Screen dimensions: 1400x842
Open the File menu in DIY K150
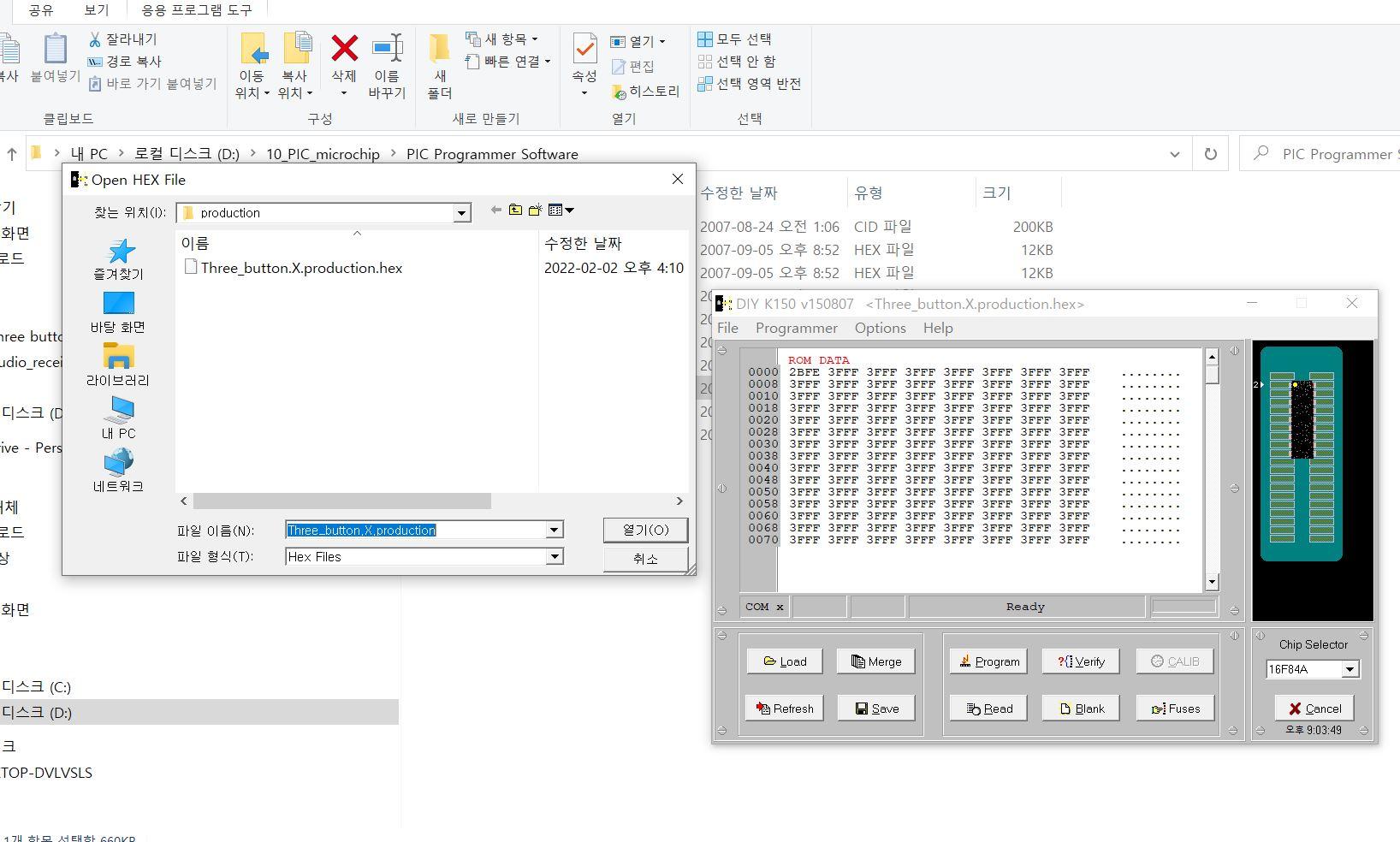coord(727,328)
